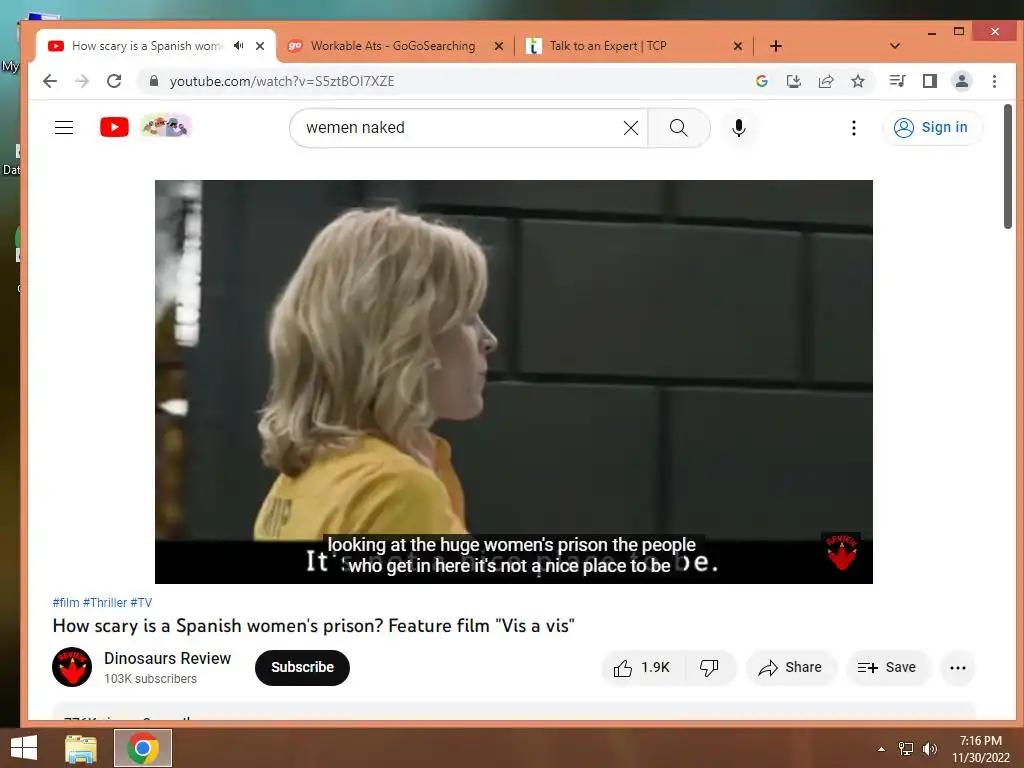Click the Sign in button
Image resolution: width=1024 pixels, height=768 pixels.
(931, 127)
